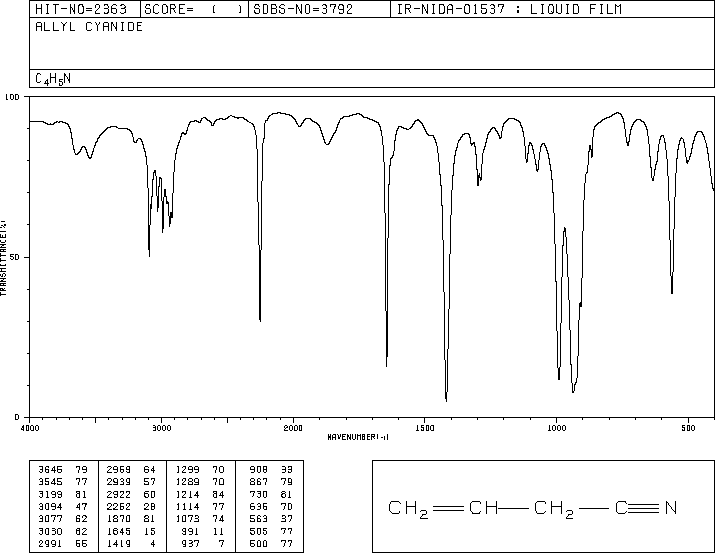715x553 pixels.
Task: Click the double bond in structure diagram
Action: point(448,508)
